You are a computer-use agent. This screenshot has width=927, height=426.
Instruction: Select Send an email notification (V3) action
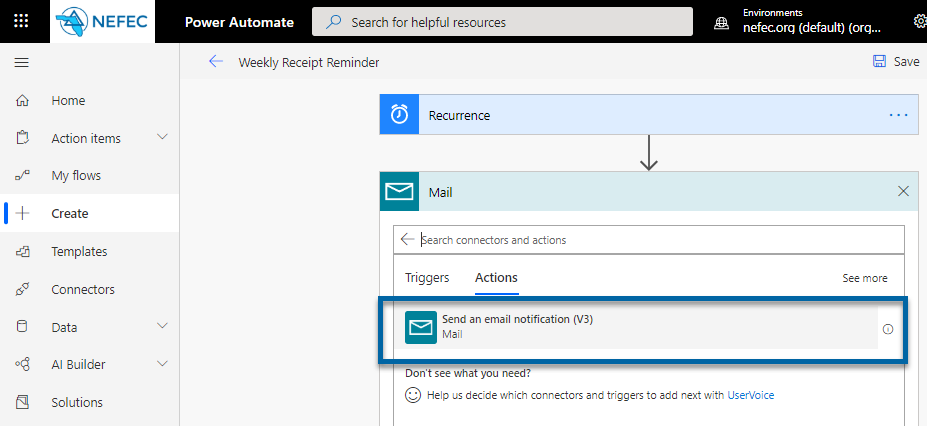(636, 327)
